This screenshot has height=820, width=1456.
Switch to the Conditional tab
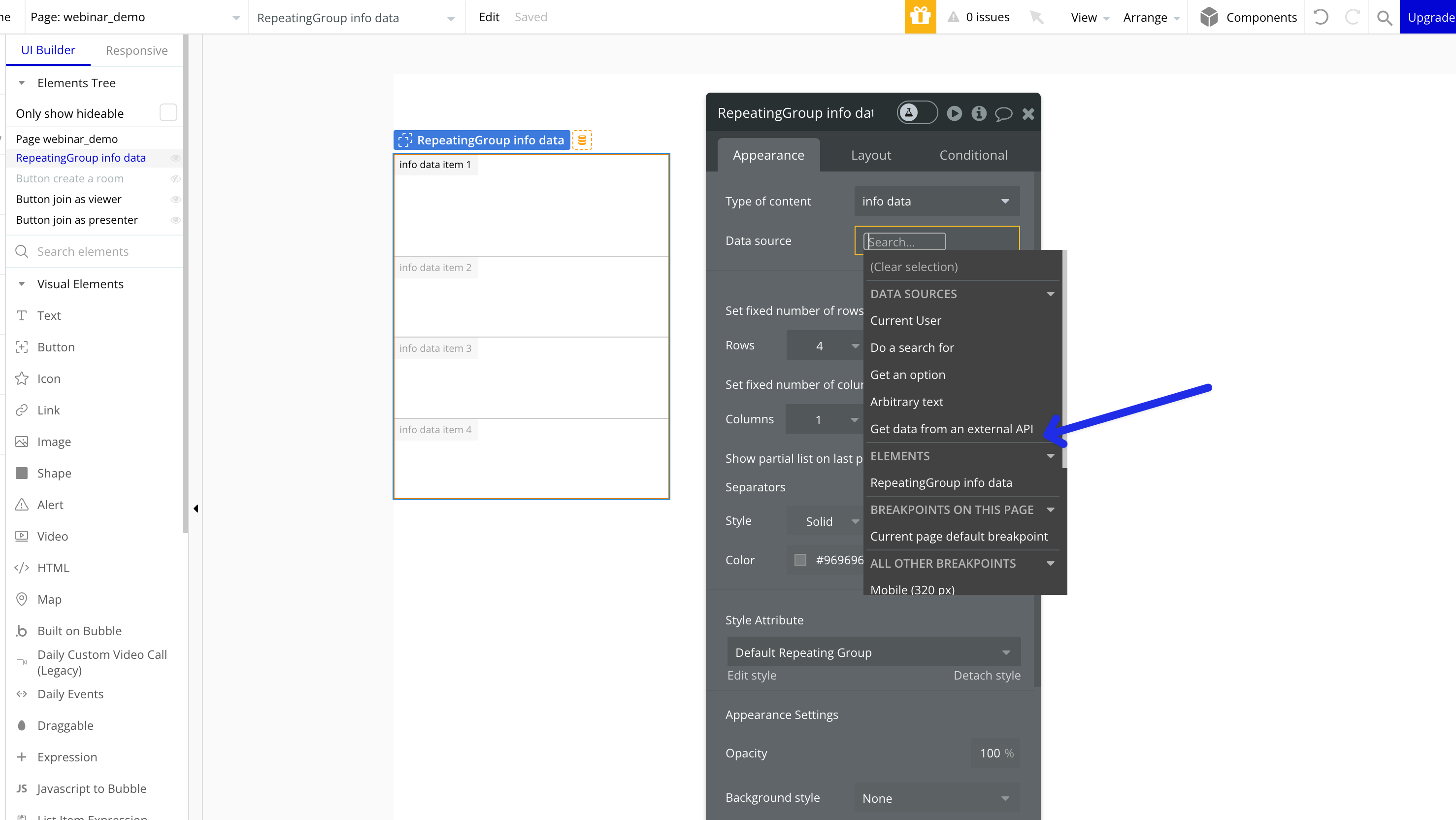(x=973, y=155)
